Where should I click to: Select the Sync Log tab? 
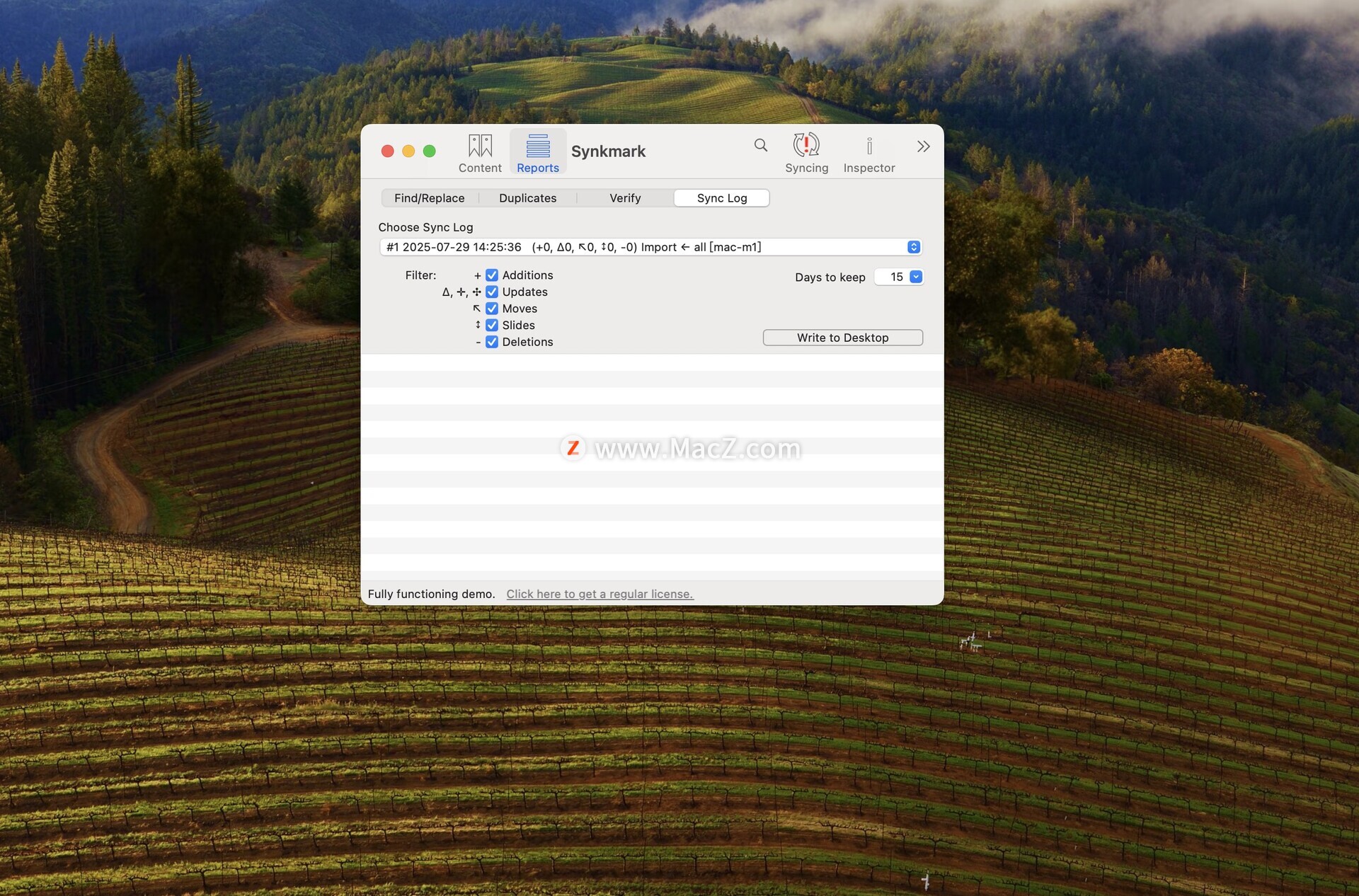pos(722,198)
